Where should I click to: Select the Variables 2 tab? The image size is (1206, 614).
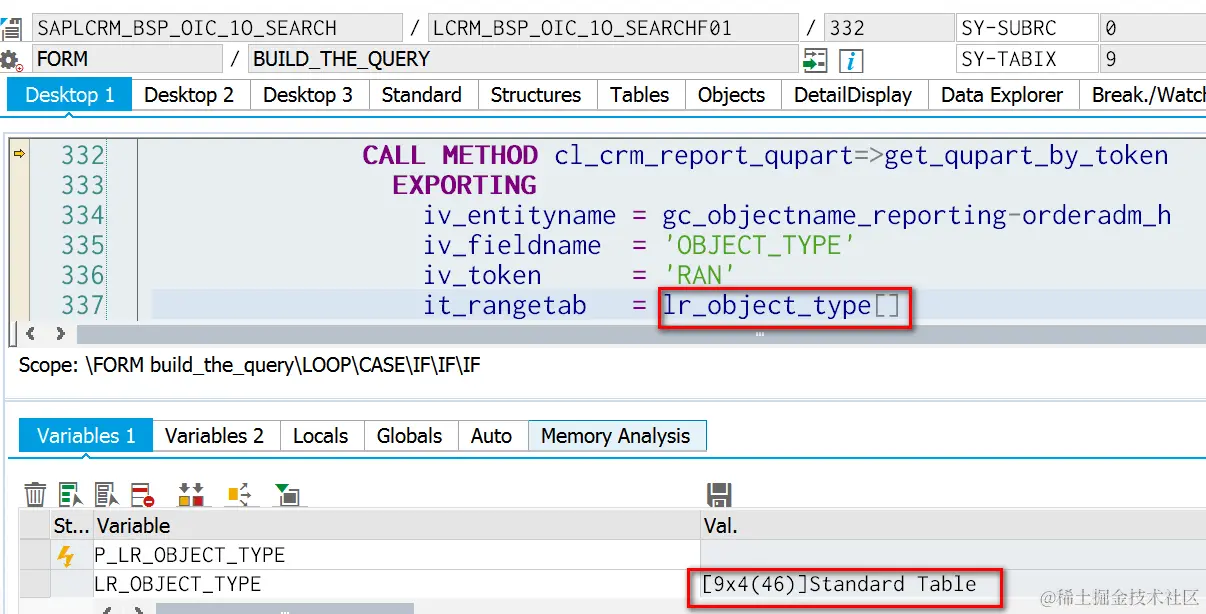[214, 435]
